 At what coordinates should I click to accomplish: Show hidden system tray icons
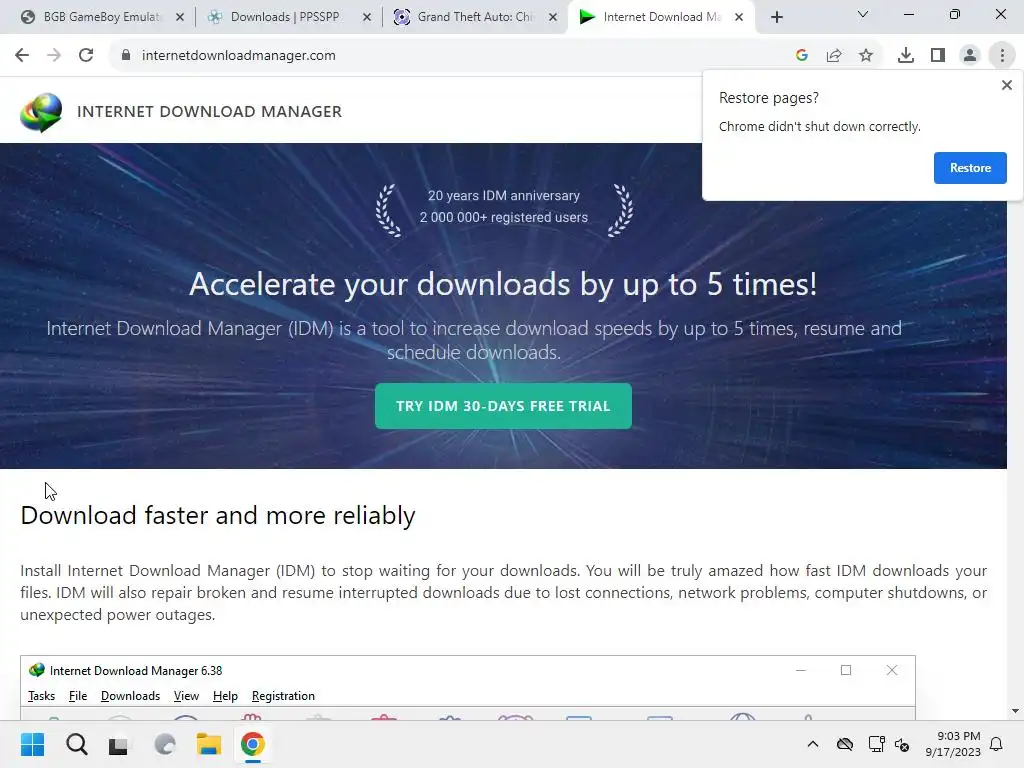[x=812, y=744]
